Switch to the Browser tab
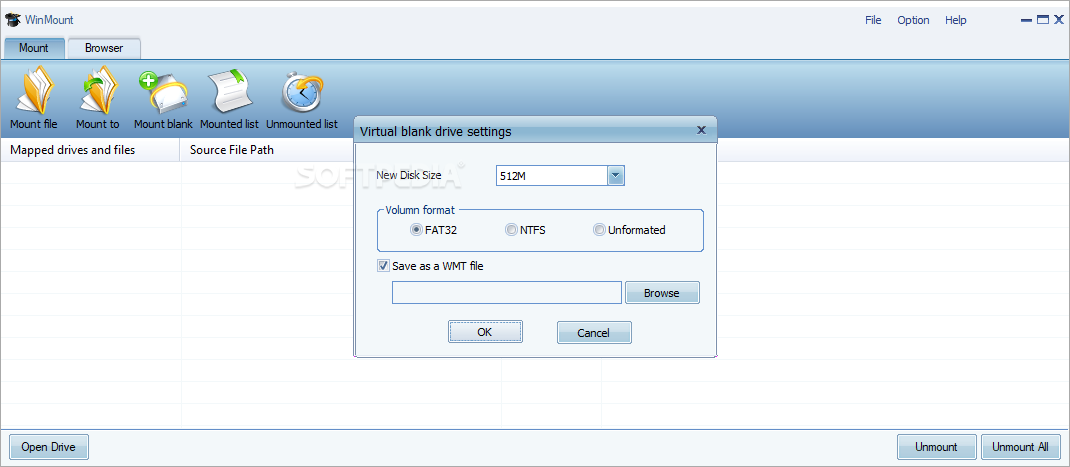Screen dimensions: 1070x467 (x=104, y=48)
